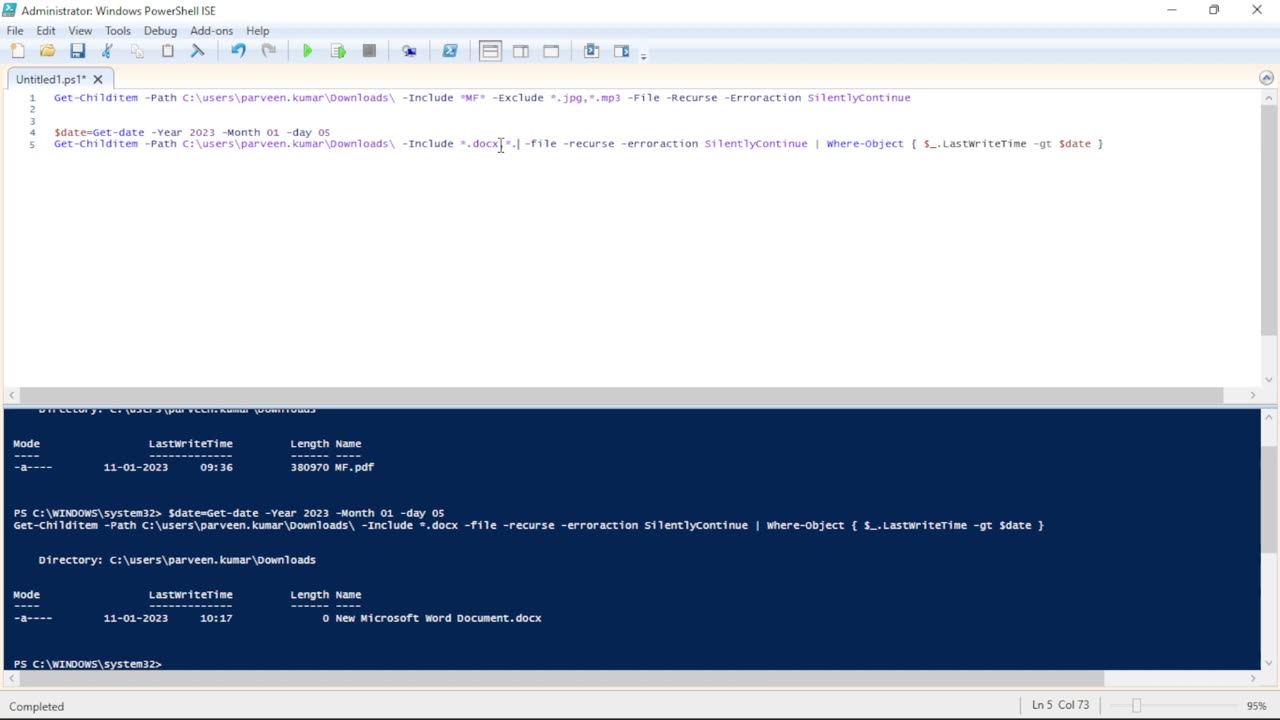Click New Microsoft Word Document.docx in the console

(x=438, y=618)
